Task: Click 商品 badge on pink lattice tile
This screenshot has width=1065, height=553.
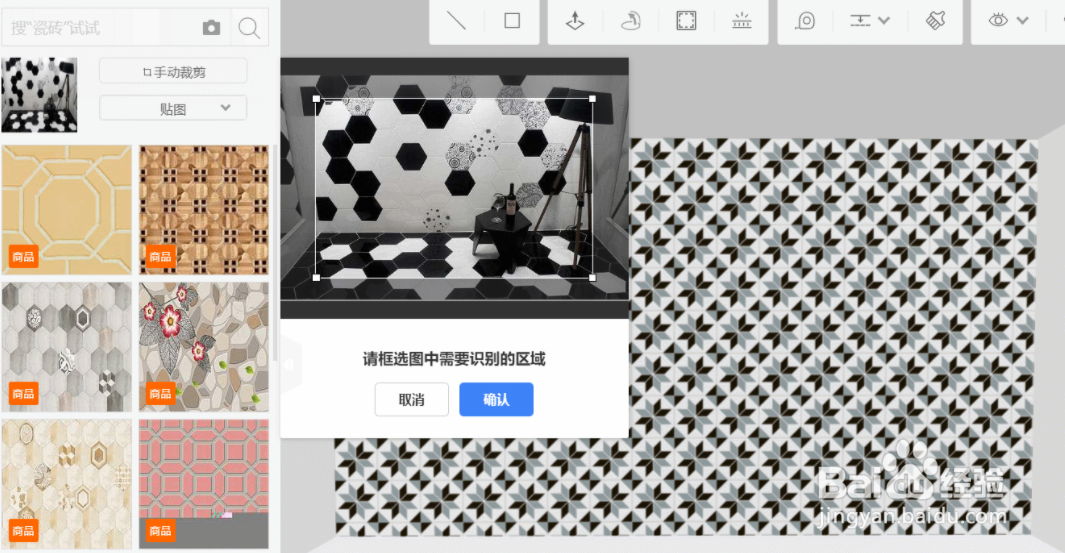Action: [x=160, y=531]
